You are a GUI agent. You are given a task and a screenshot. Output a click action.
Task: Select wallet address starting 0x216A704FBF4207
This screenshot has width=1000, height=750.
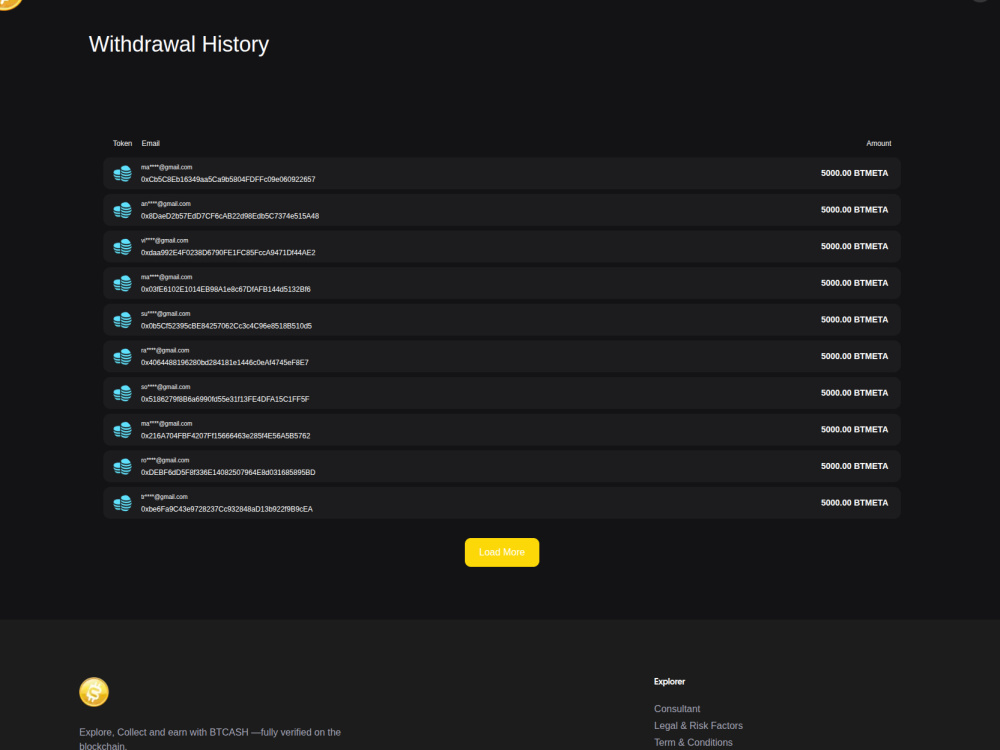(226, 436)
